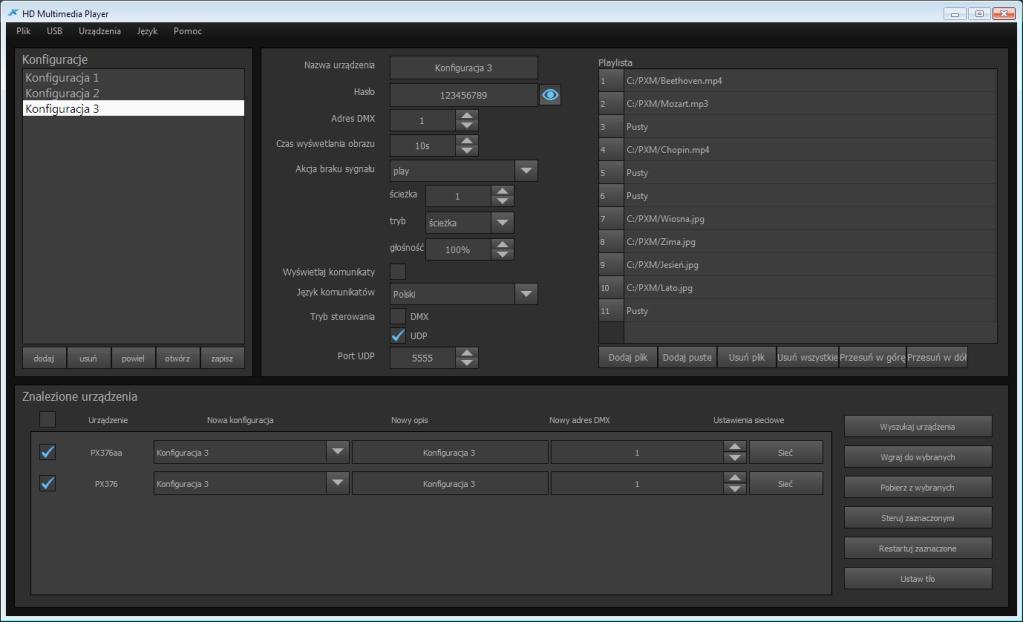1023x622 pixels.
Task: Decrease new DMX address for PX376
Action: (x=735, y=489)
